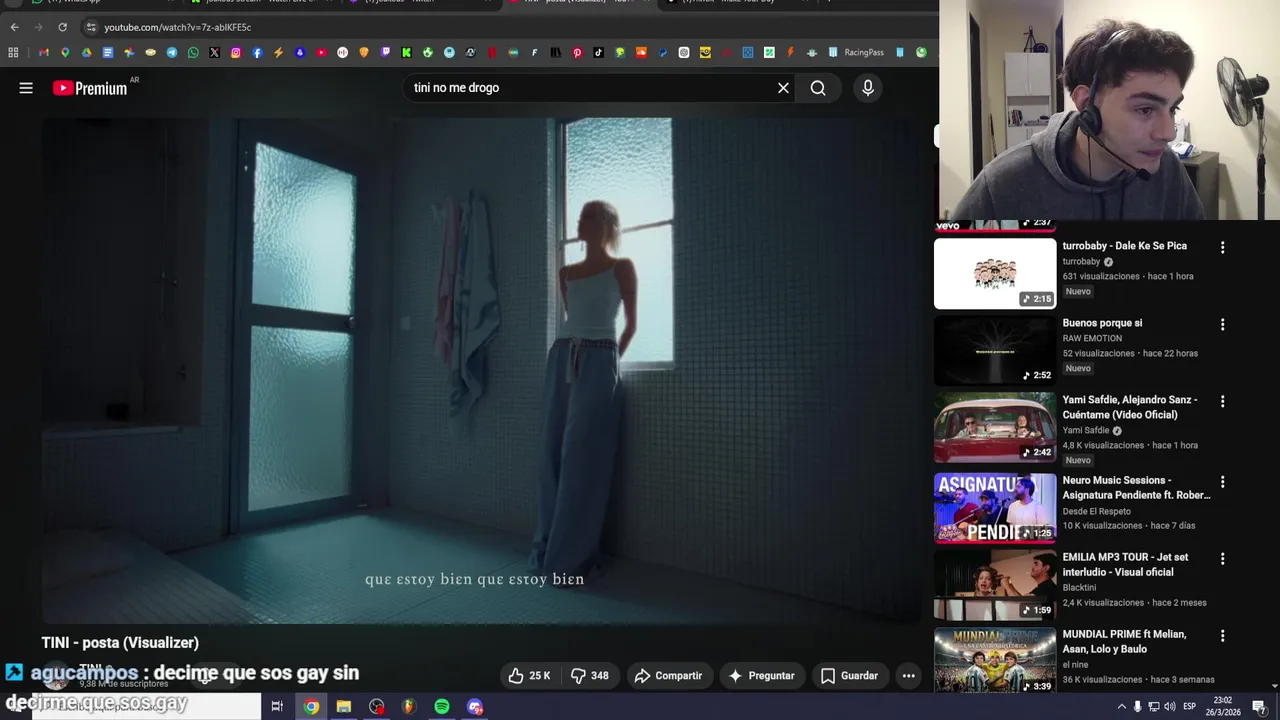1280x720 pixels.
Task: Open the MUNDIAL PRIME video thumbnail
Action: pos(995,660)
